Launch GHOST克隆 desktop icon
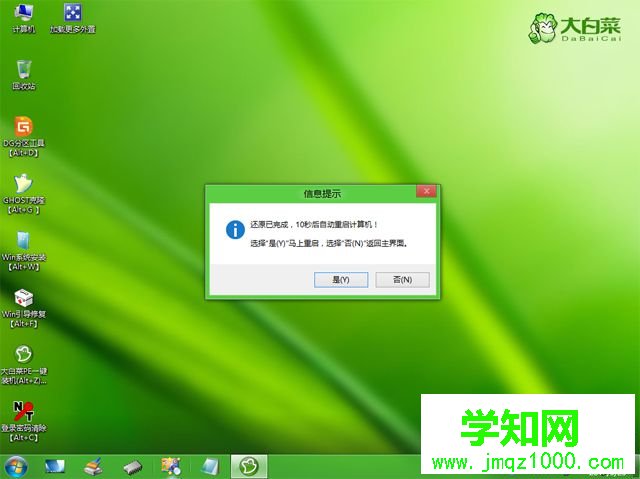This screenshot has height=479, width=640. tap(24, 194)
